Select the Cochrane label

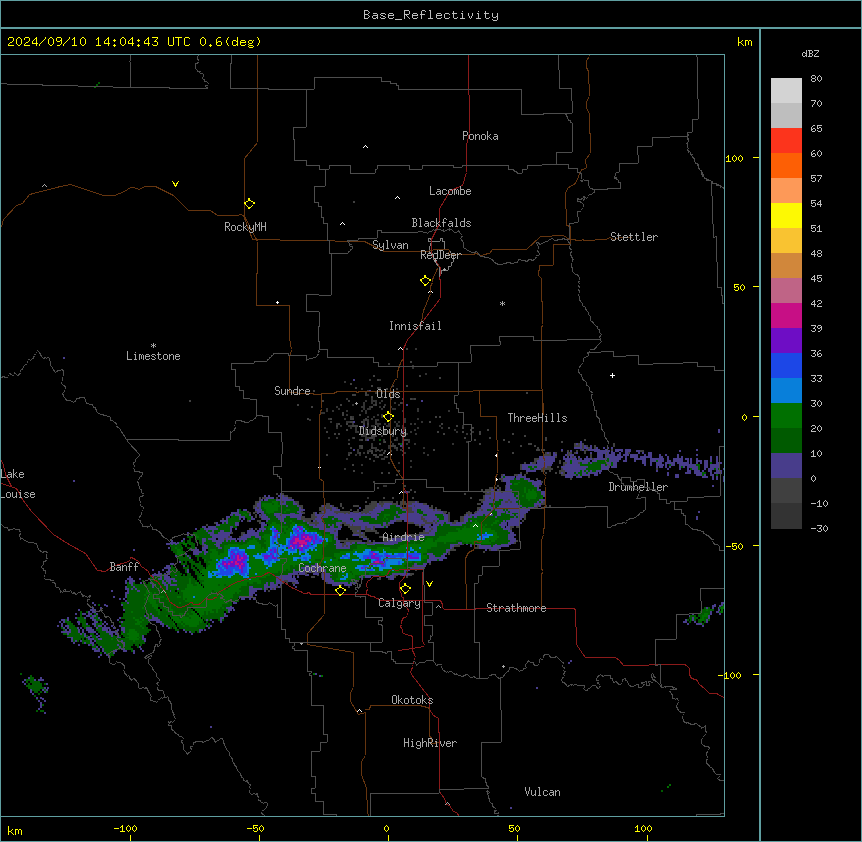[x=322, y=568]
